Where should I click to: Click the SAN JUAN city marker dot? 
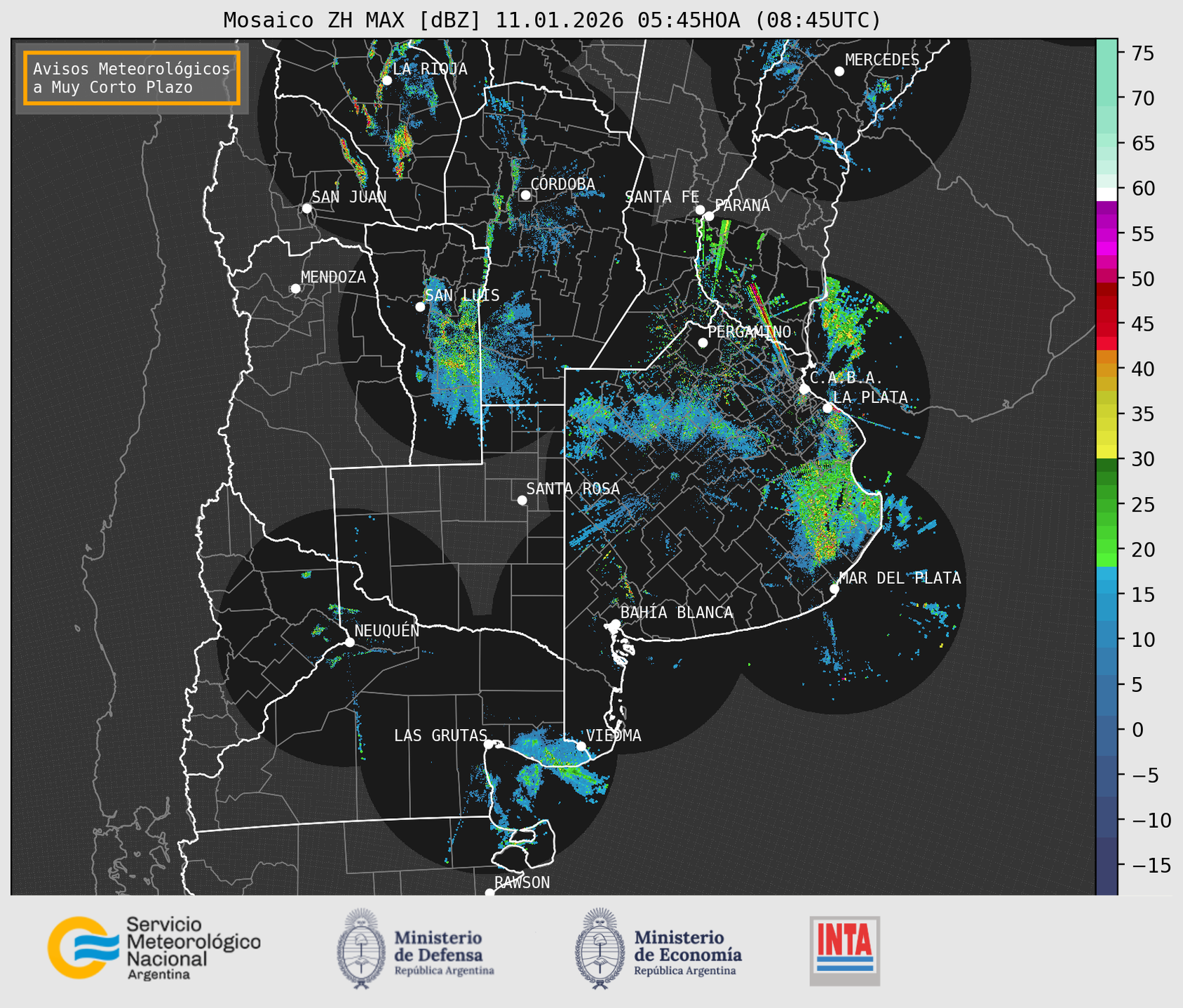coord(306,208)
